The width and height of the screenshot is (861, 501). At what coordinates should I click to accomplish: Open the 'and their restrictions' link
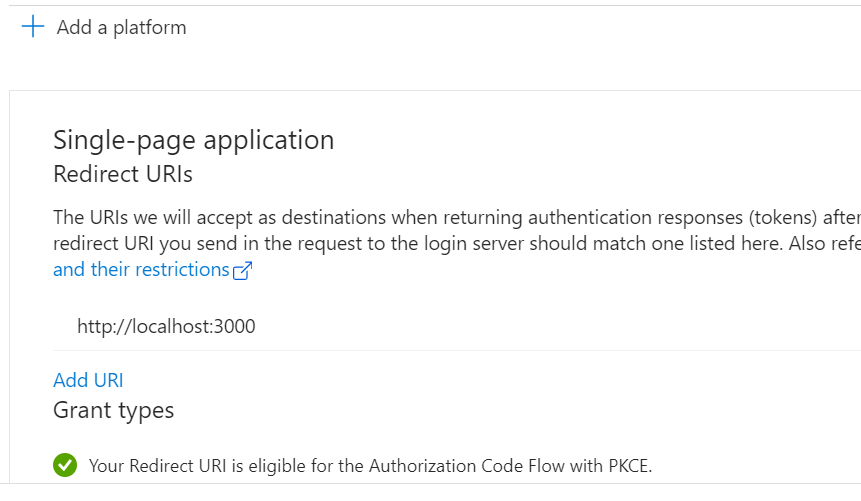point(141,269)
